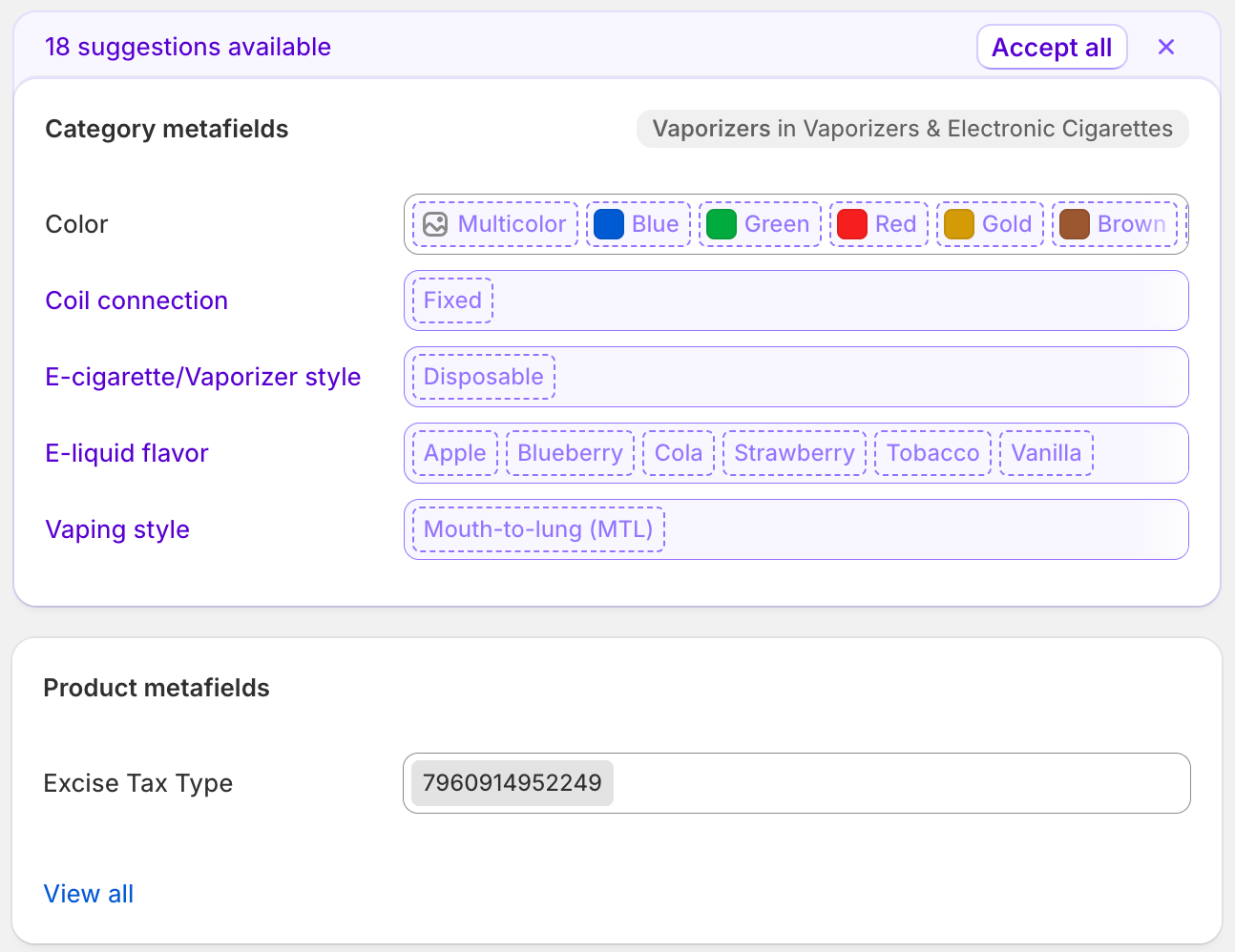This screenshot has height=952, width=1235.
Task: Accept Mouth-to-lung (MTL) vaping style
Action: click(x=538, y=529)
